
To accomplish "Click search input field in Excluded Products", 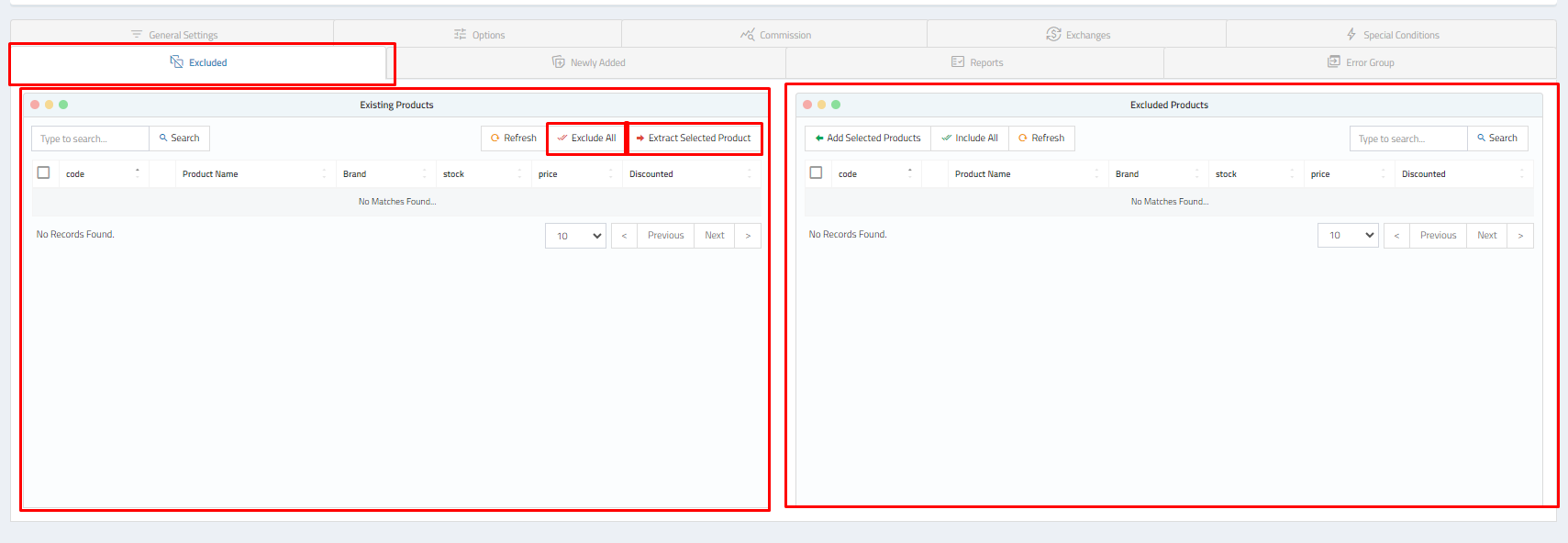I will pyautogui.click(x=1407, y=139).
